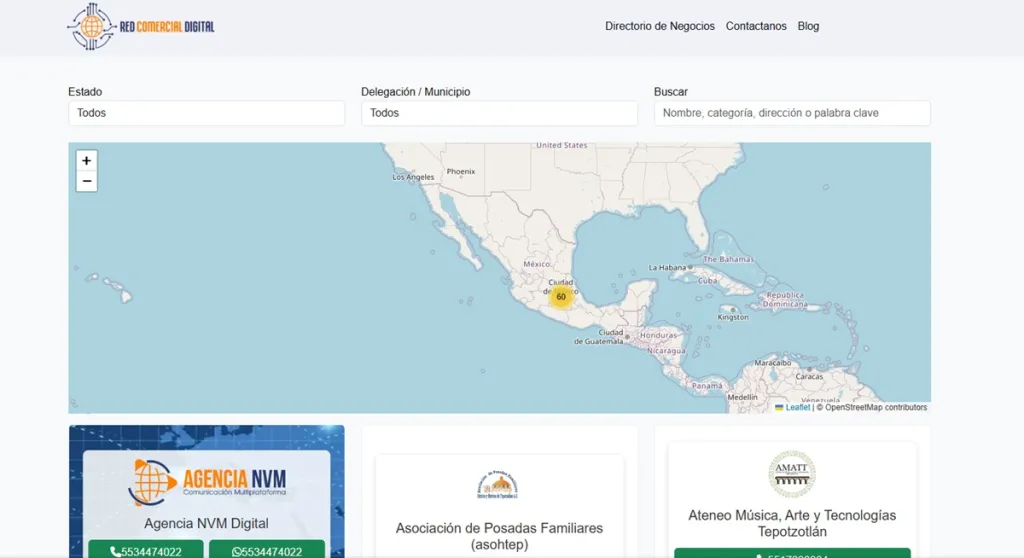Open the Estado dropdown

206,113
